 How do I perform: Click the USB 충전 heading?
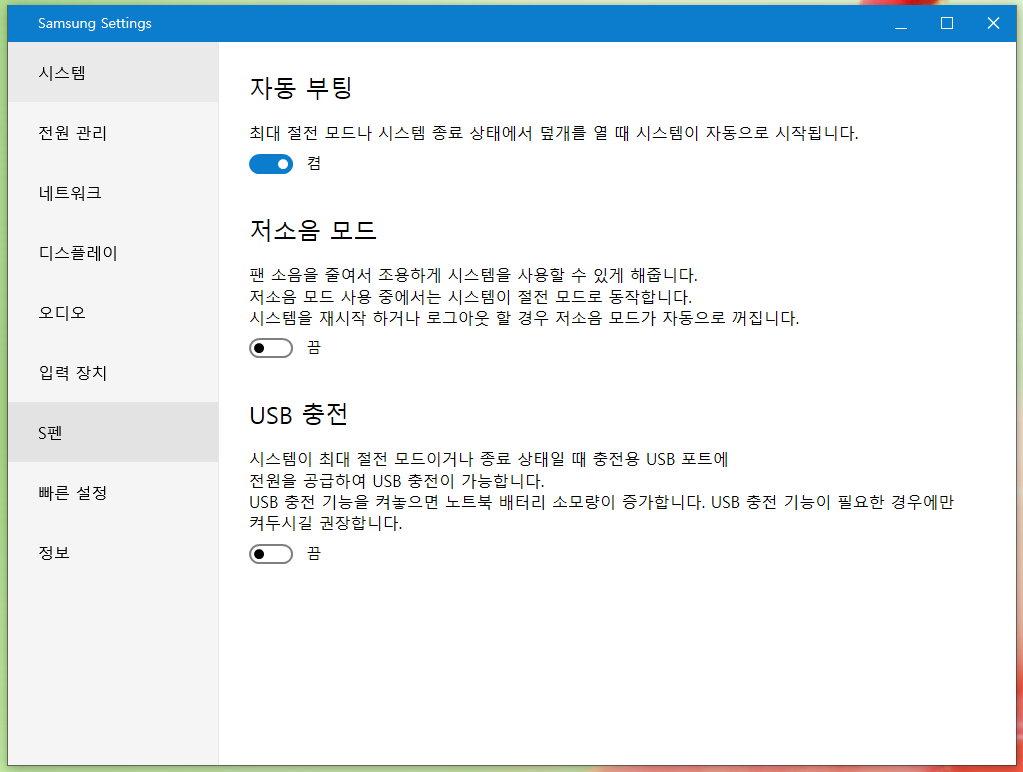(299, 414)
